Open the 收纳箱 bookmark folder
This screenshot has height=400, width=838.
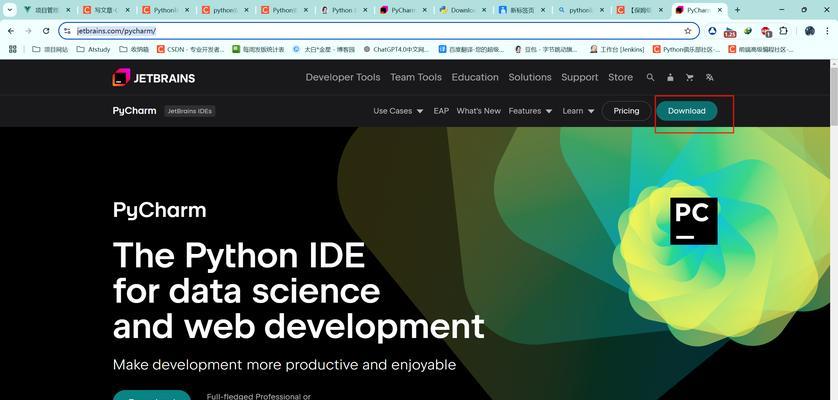click(x=134, y=49)
